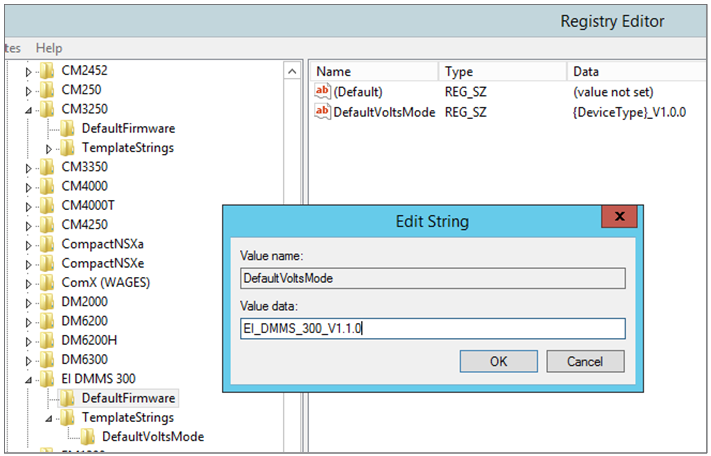Click the string icon of DefaultVoltsMode value

(x=322, y=112)
